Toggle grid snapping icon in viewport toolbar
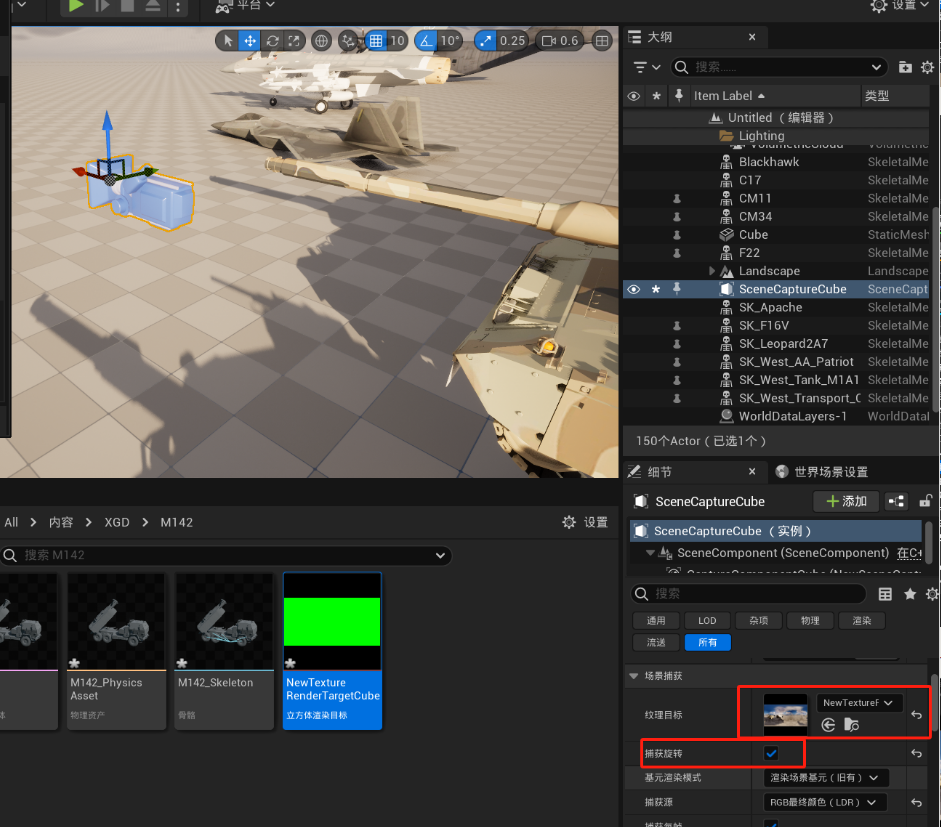 [x=376, y=41]
